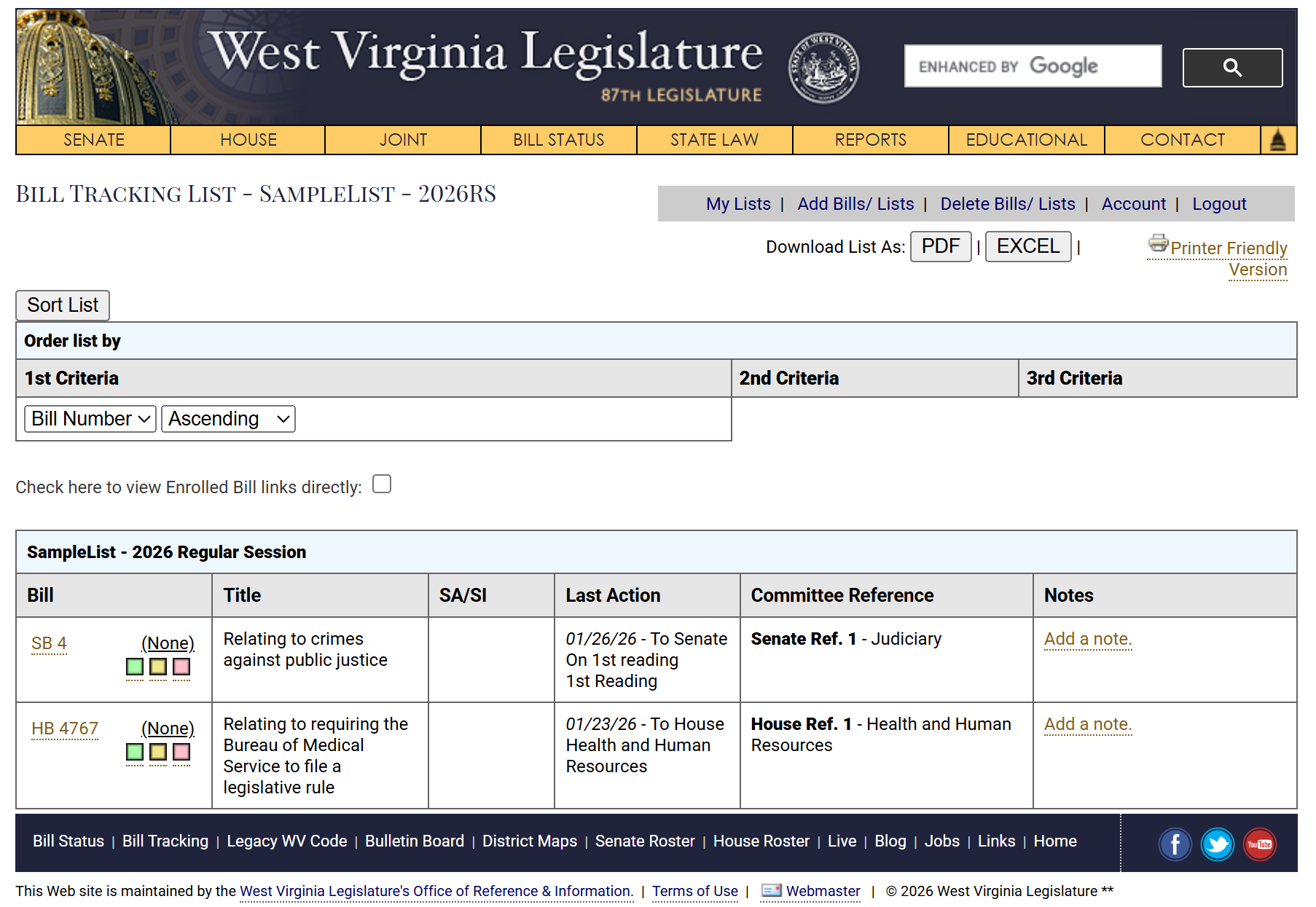1316x907 pixels.
Task: Open bill HB 4767 link
Action: point(65,729)
